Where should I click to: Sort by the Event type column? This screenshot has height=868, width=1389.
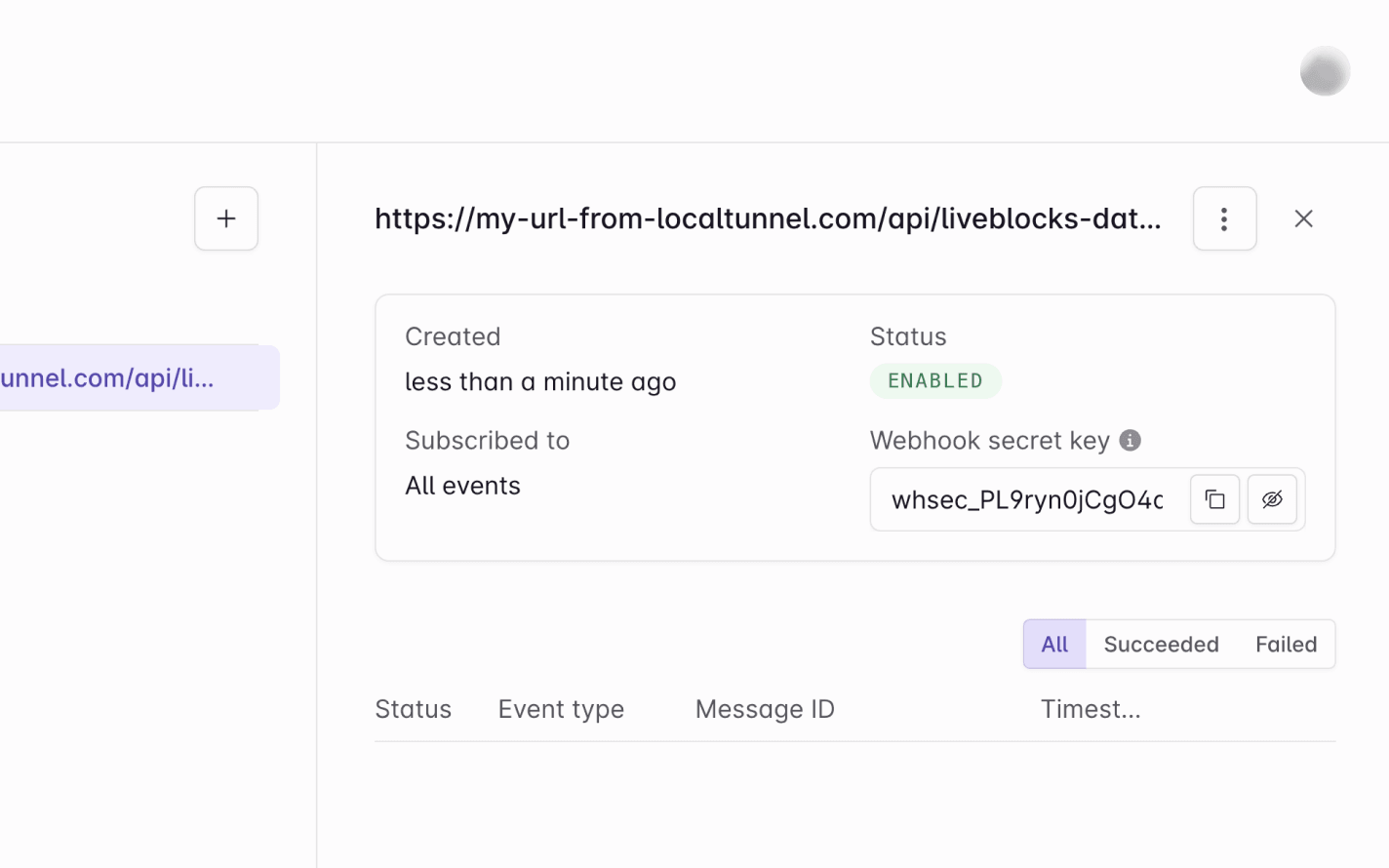pyautogui.click(x=561, y=709)
